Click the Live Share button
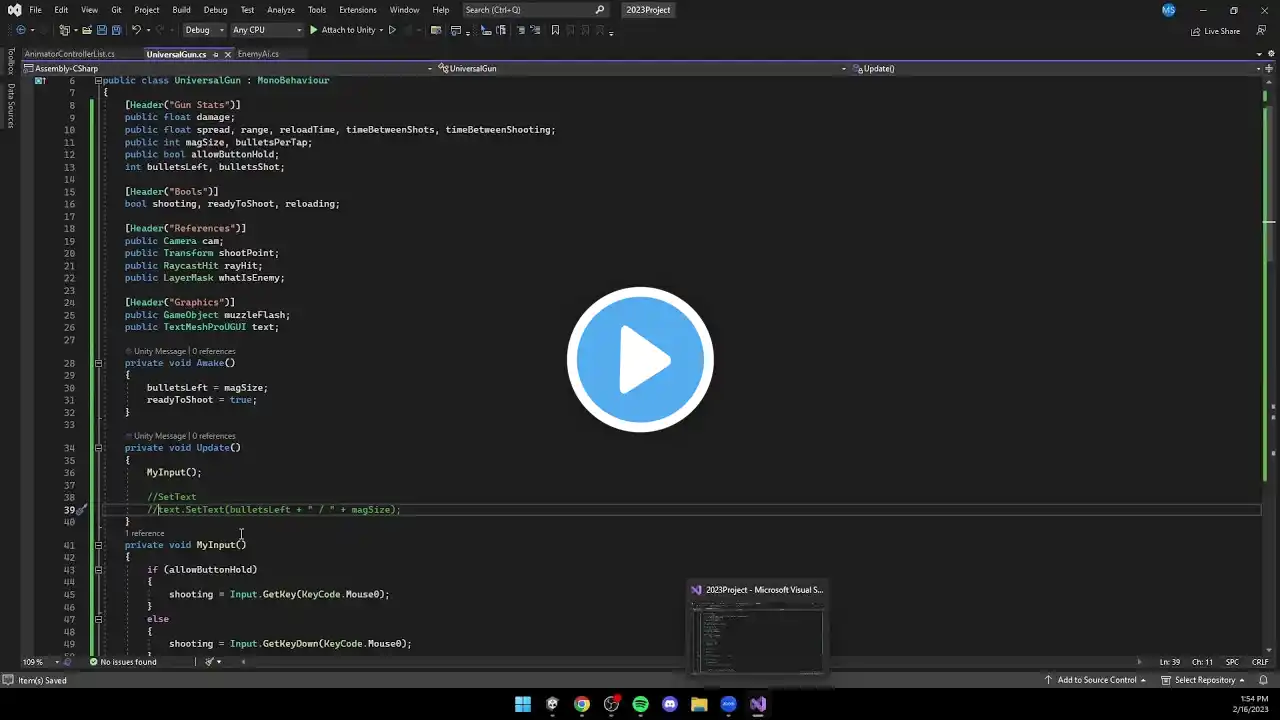This screenshot has width=1280, height=720. pos(1215,31)
